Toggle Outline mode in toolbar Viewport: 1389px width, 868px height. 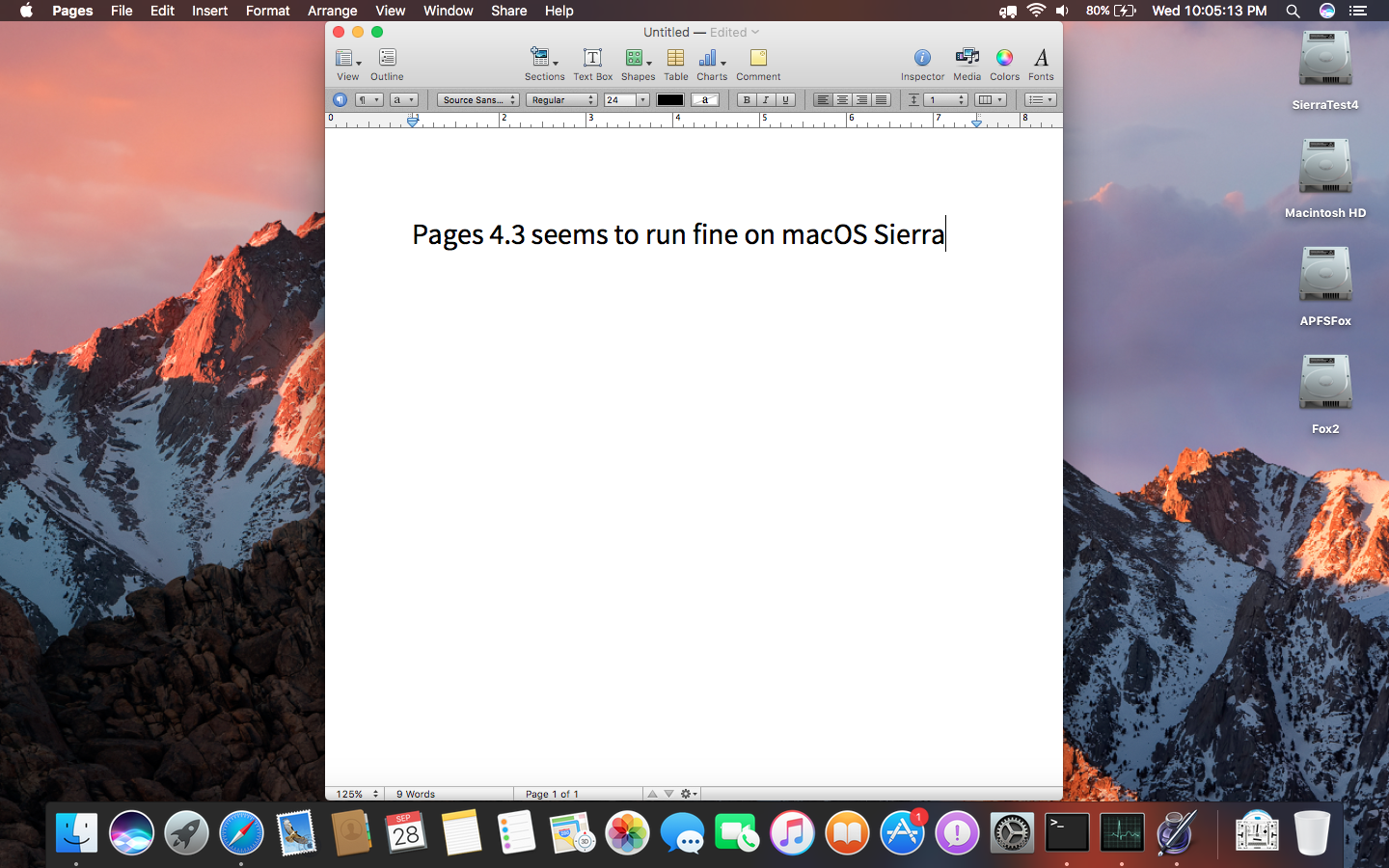pyautogui.click(x=387, y=65)
